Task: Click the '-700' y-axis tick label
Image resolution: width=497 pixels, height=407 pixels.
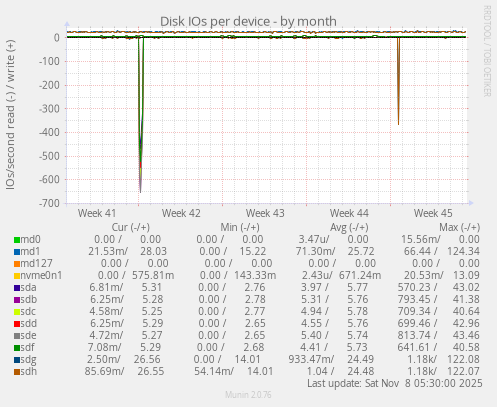Action: pyautogui.click(x=49, y=203)
